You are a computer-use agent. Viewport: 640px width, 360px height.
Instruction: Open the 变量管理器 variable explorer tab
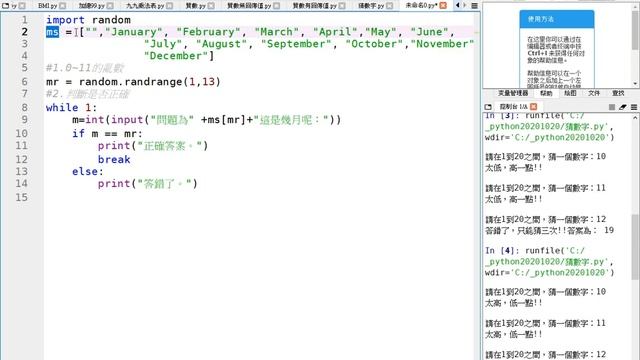(x=513, y=93)
